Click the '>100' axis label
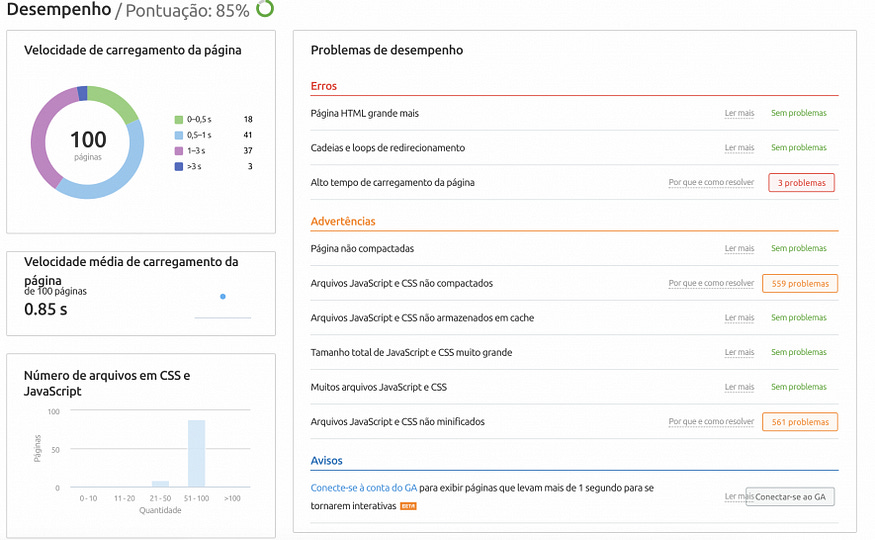The height and width of the screenshot is (540, 875). pos(232,498)
